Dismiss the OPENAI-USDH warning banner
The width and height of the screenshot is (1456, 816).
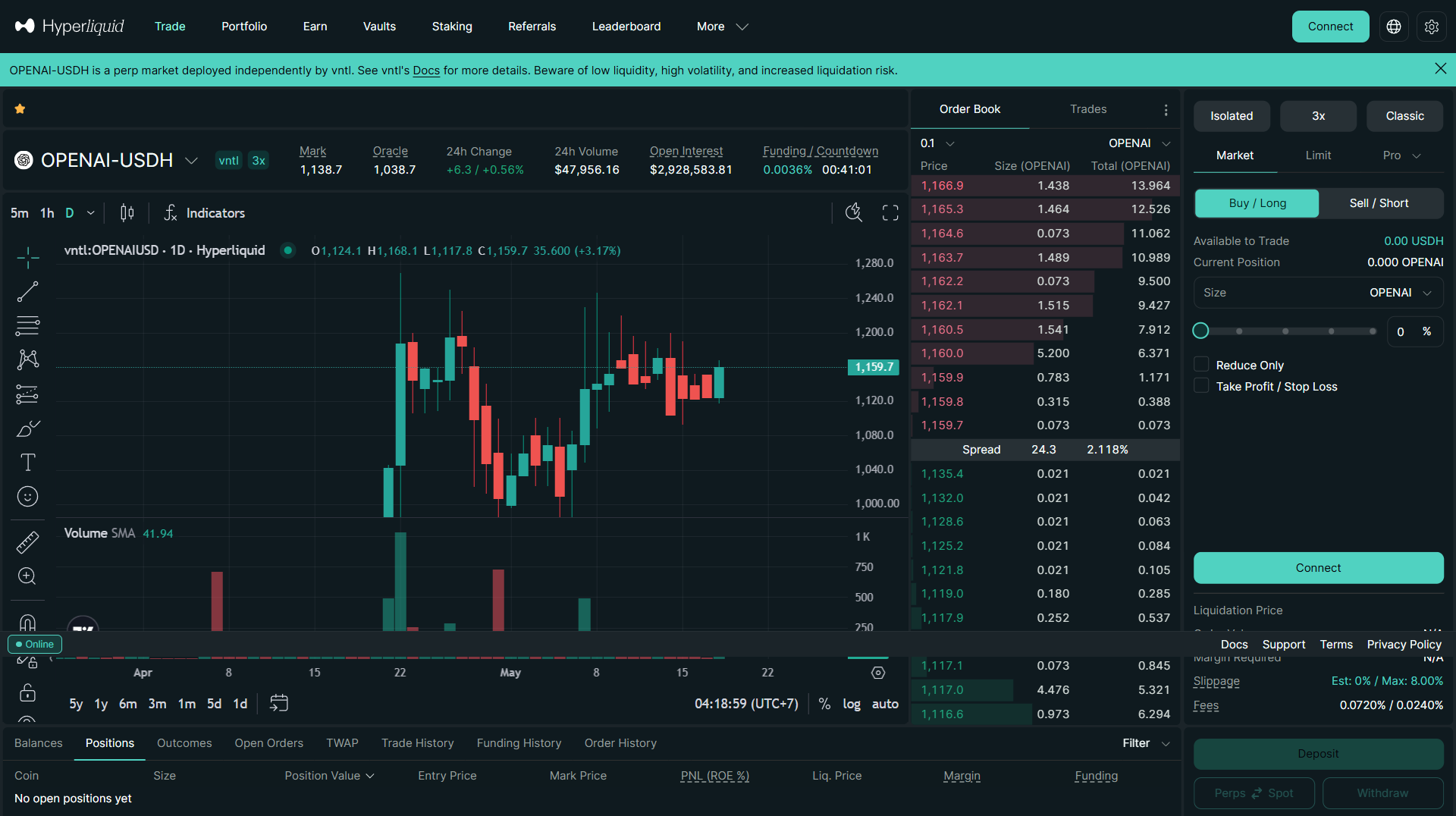tap(1441, 69)
